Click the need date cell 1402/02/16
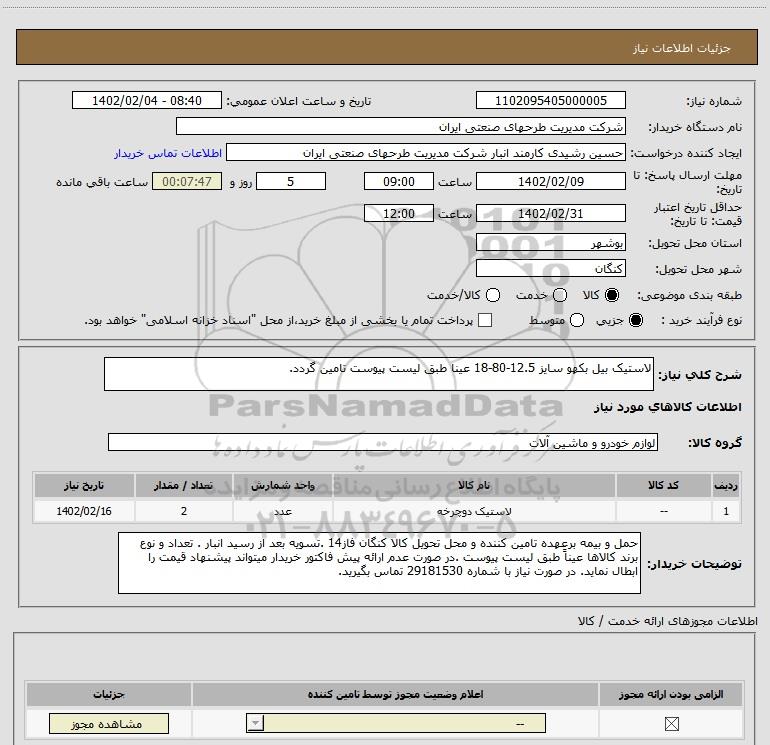770x745 pixels. 84,511
